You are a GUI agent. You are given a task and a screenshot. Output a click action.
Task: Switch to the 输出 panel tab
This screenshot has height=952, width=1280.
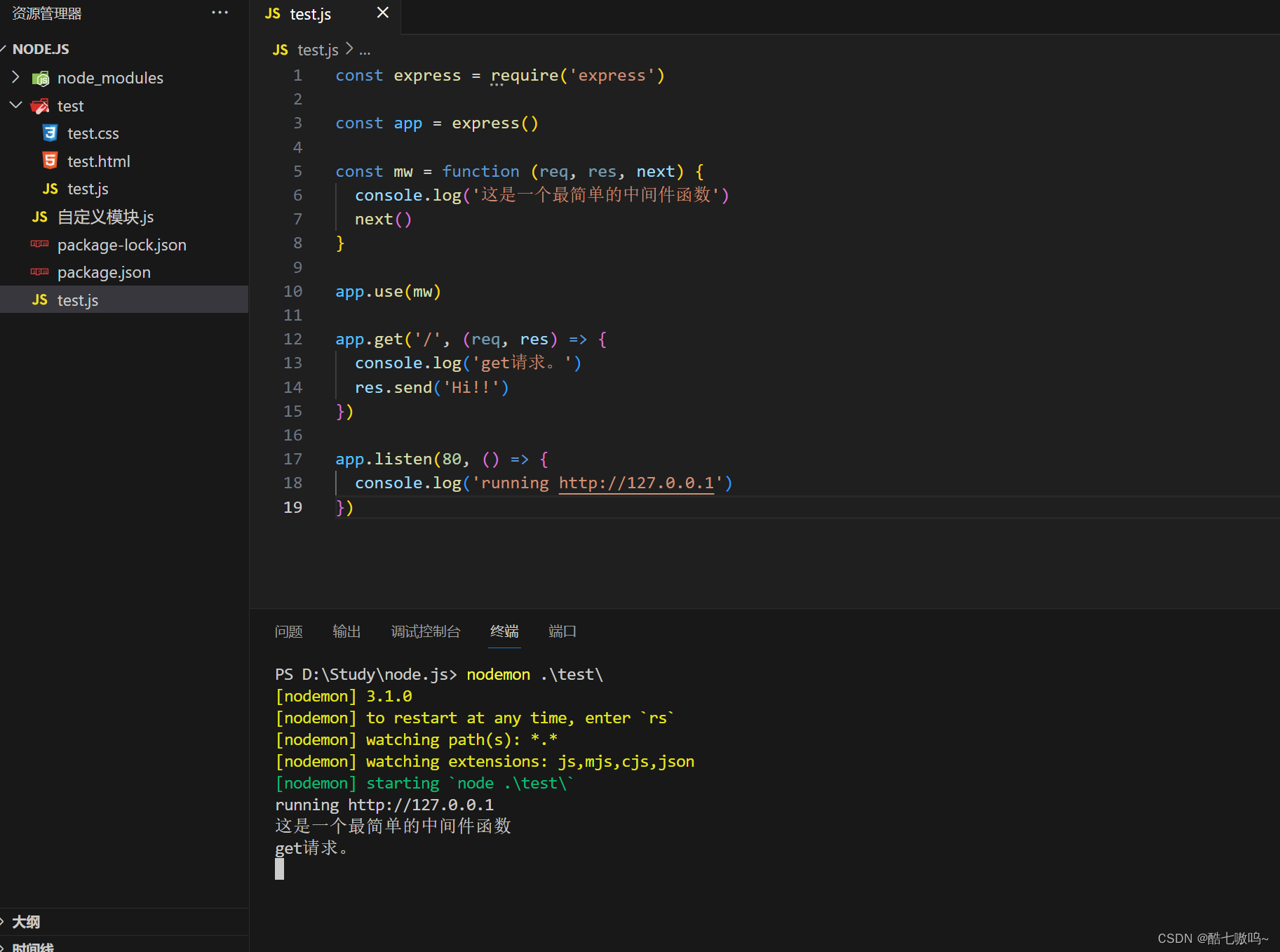[x=346, y=631]
